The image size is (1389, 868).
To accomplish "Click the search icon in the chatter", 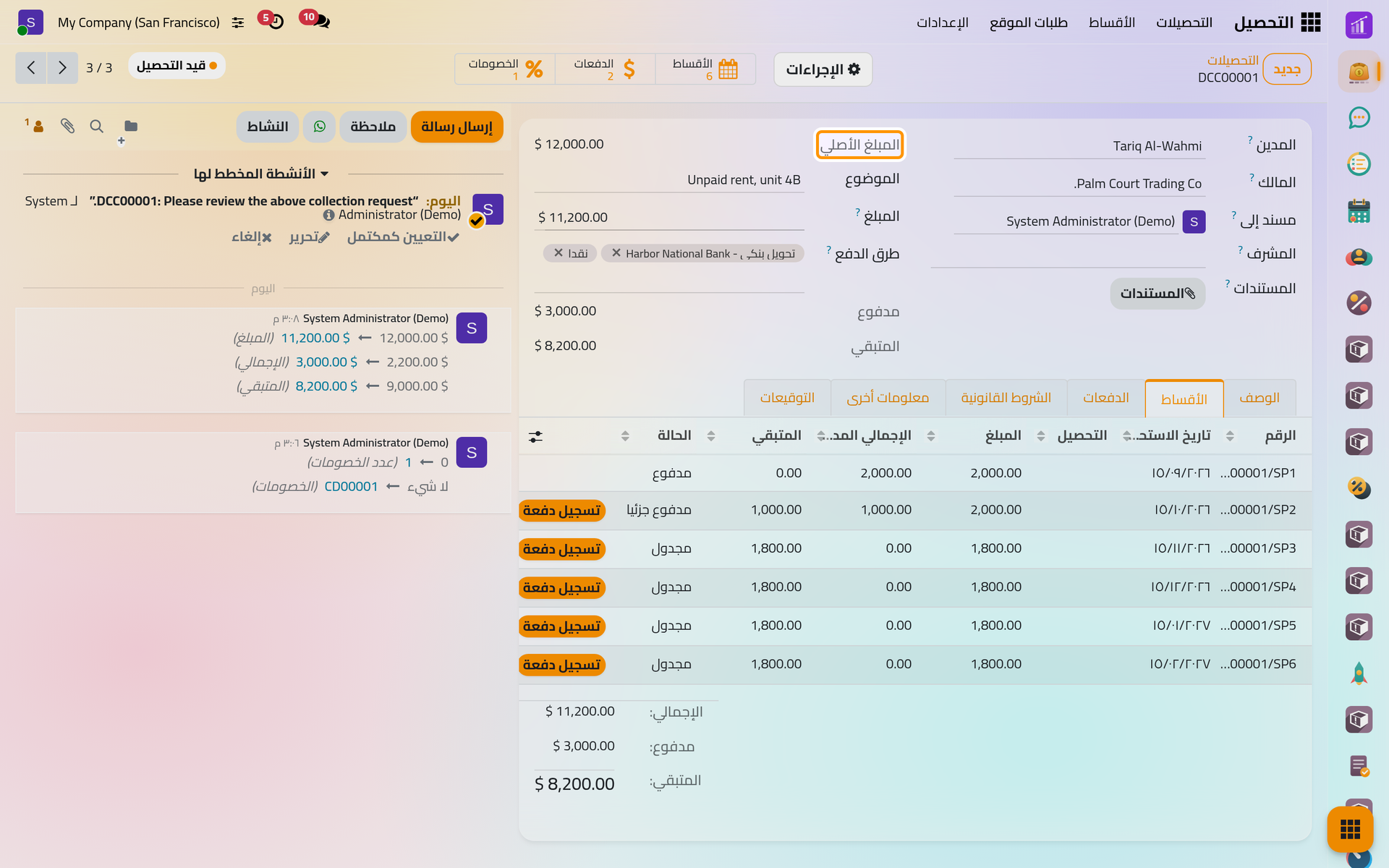I will [96, 126].
